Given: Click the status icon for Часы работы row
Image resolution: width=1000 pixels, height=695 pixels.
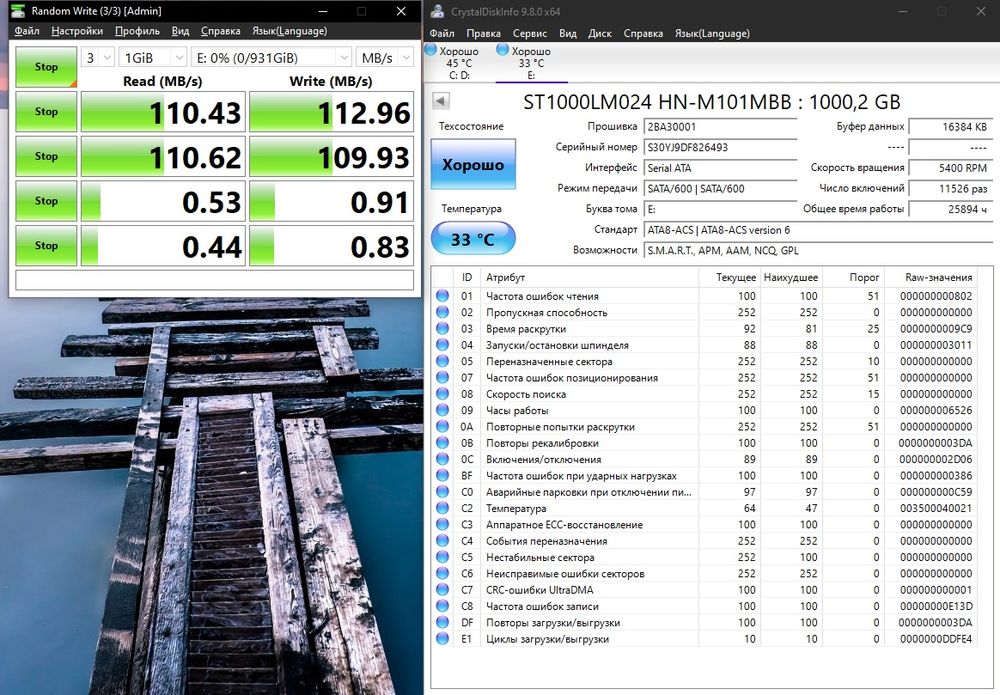Looking at the screenshot, I should 442,410.
